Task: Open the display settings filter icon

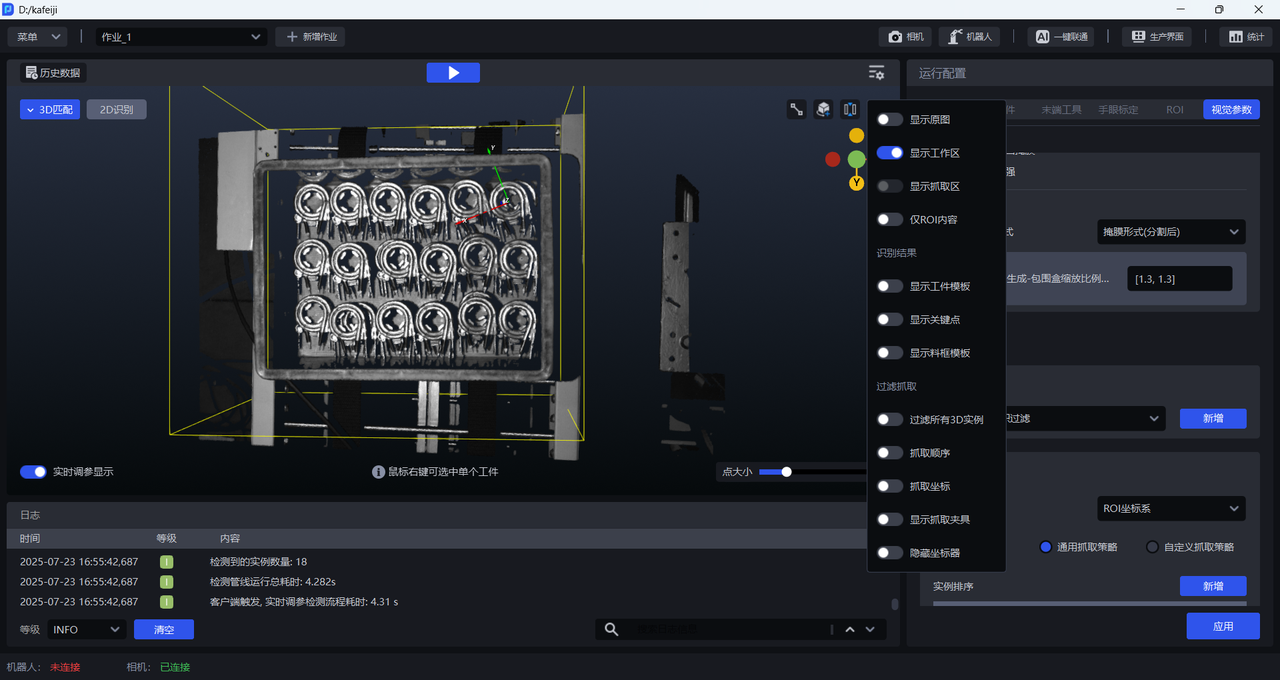Action: [x=876, y=73]
